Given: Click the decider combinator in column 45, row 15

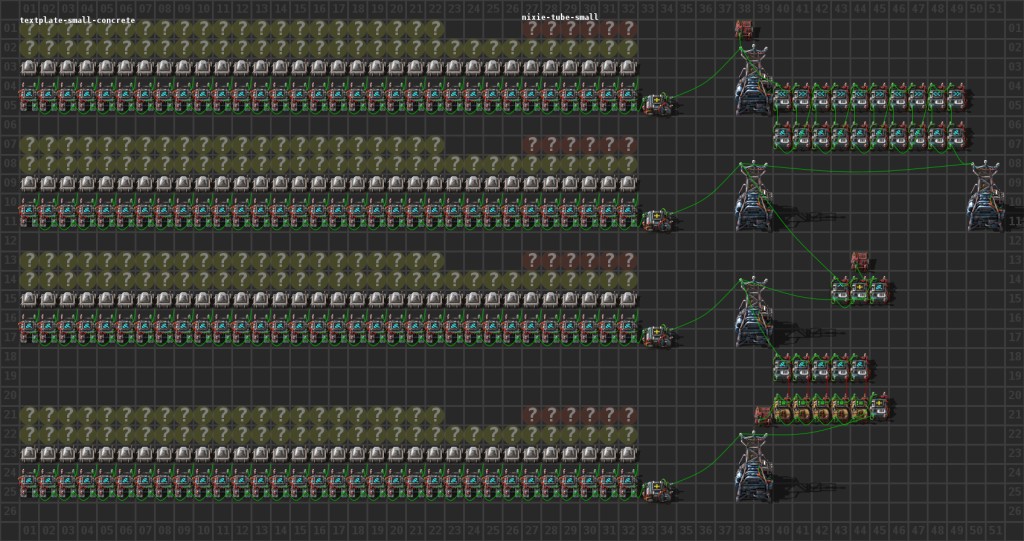Looking at the screenshot, I should (879, 289).
